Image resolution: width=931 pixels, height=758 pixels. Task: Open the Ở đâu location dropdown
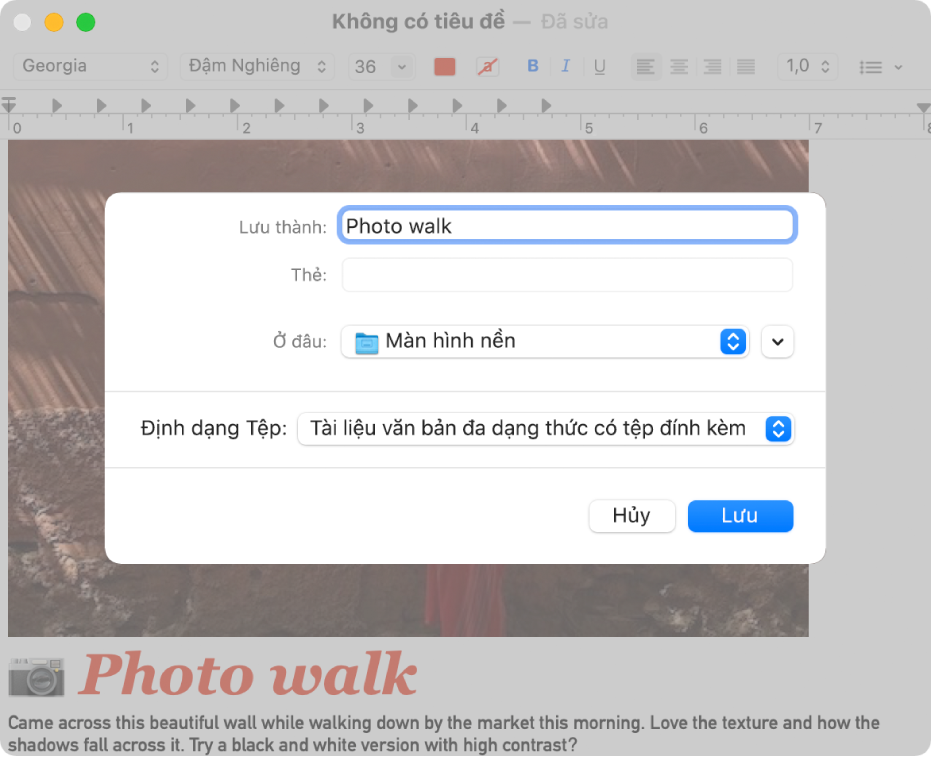point(545,341)
